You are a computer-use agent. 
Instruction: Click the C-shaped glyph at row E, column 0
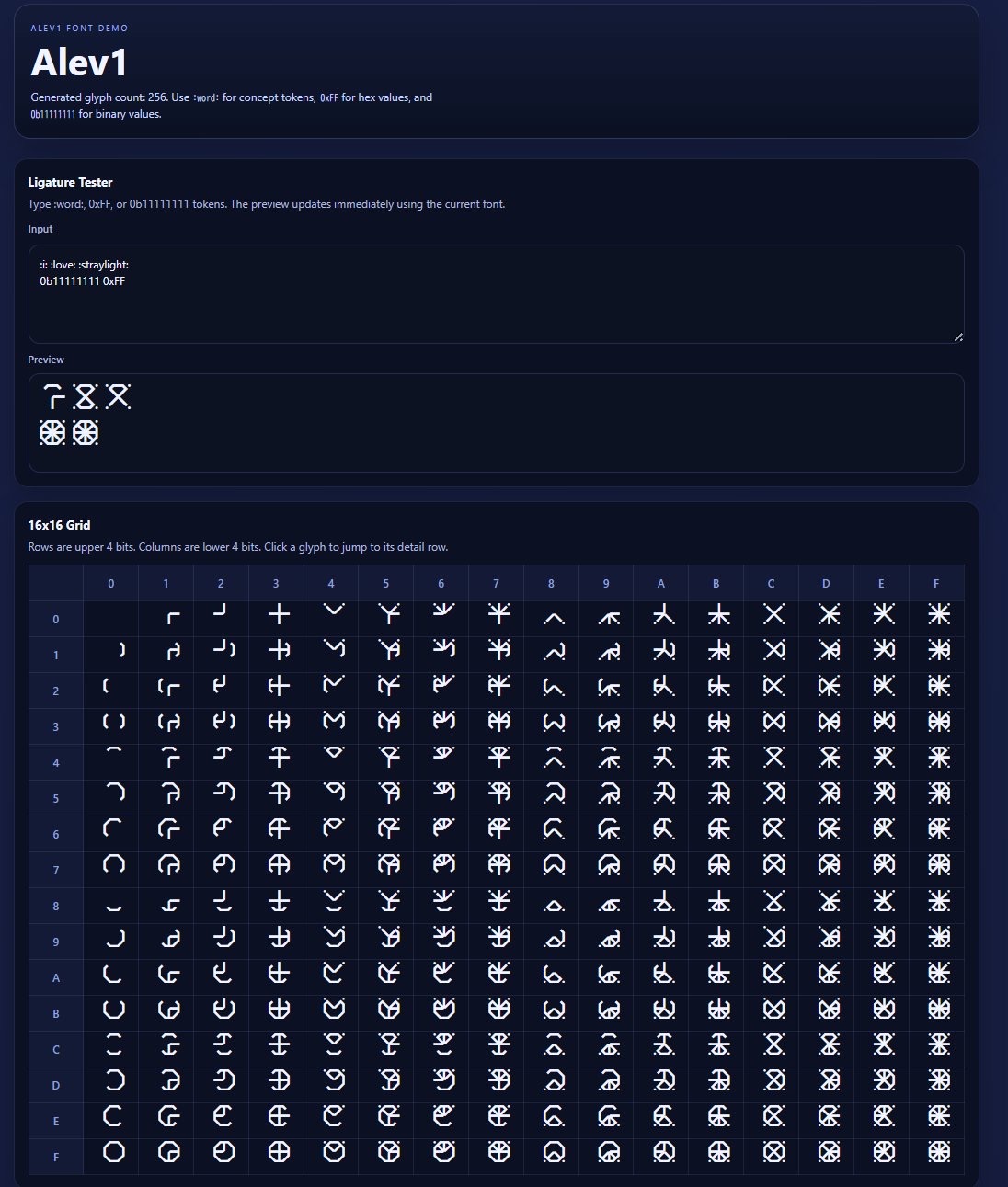pyautogui.click(x=114, y=1116)
